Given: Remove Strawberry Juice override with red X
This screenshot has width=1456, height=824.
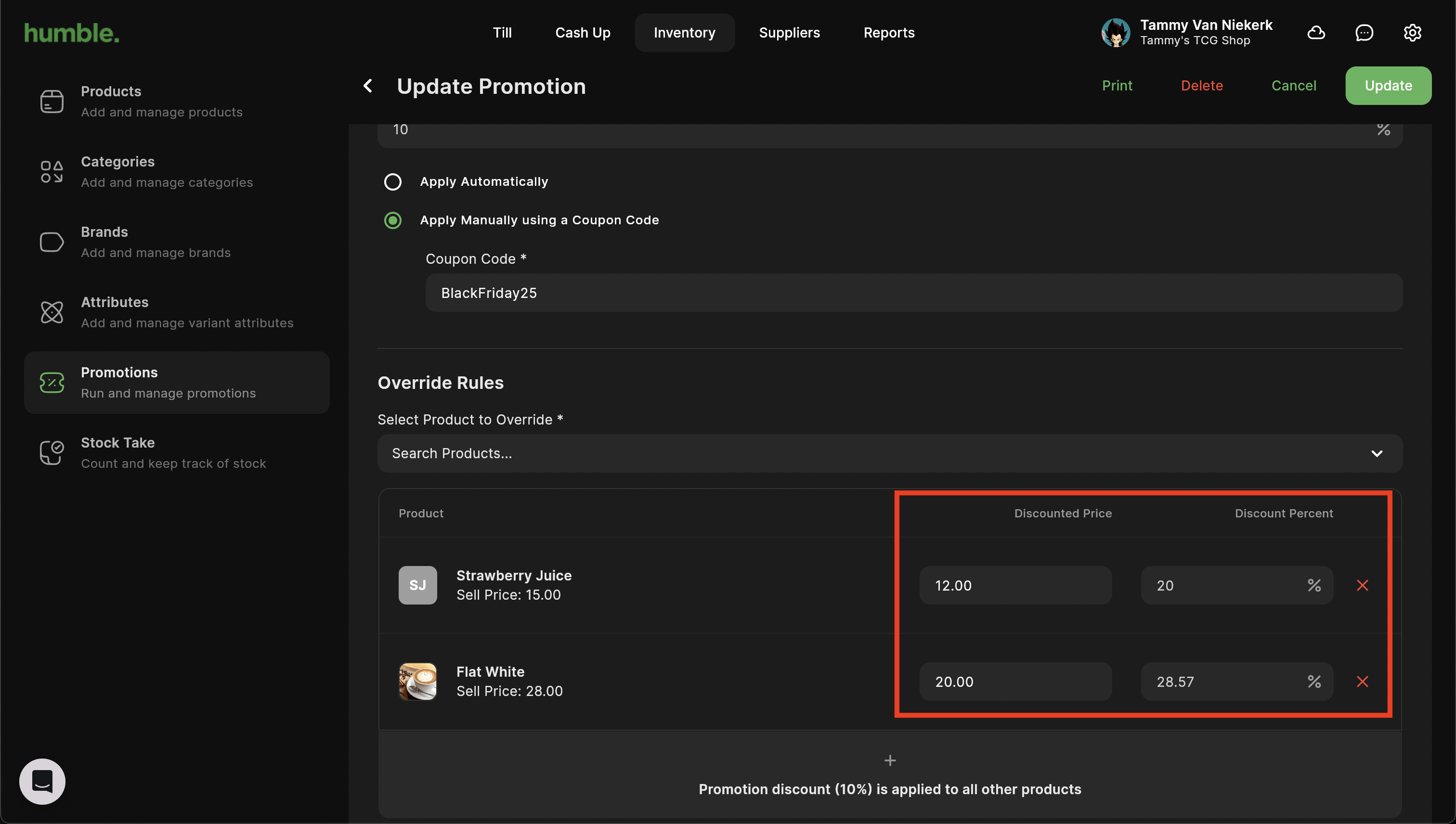Looking at the screenshot, I should coord(1363,585).
